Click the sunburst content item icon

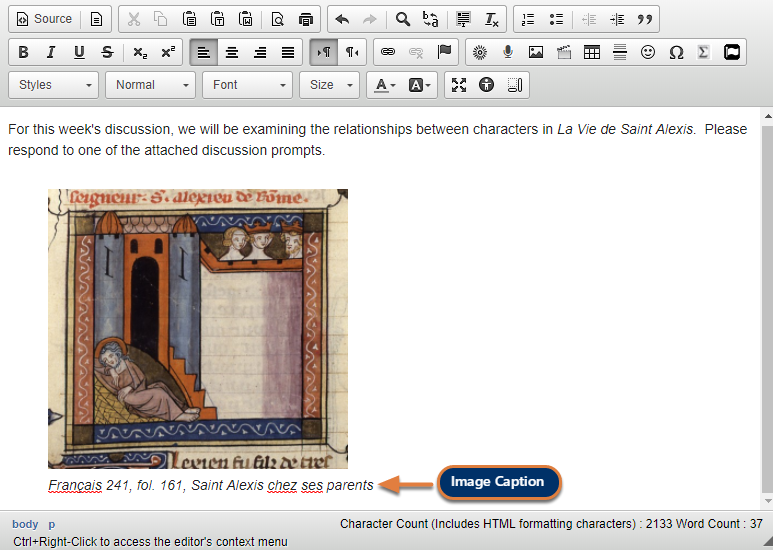pos(480,52)
